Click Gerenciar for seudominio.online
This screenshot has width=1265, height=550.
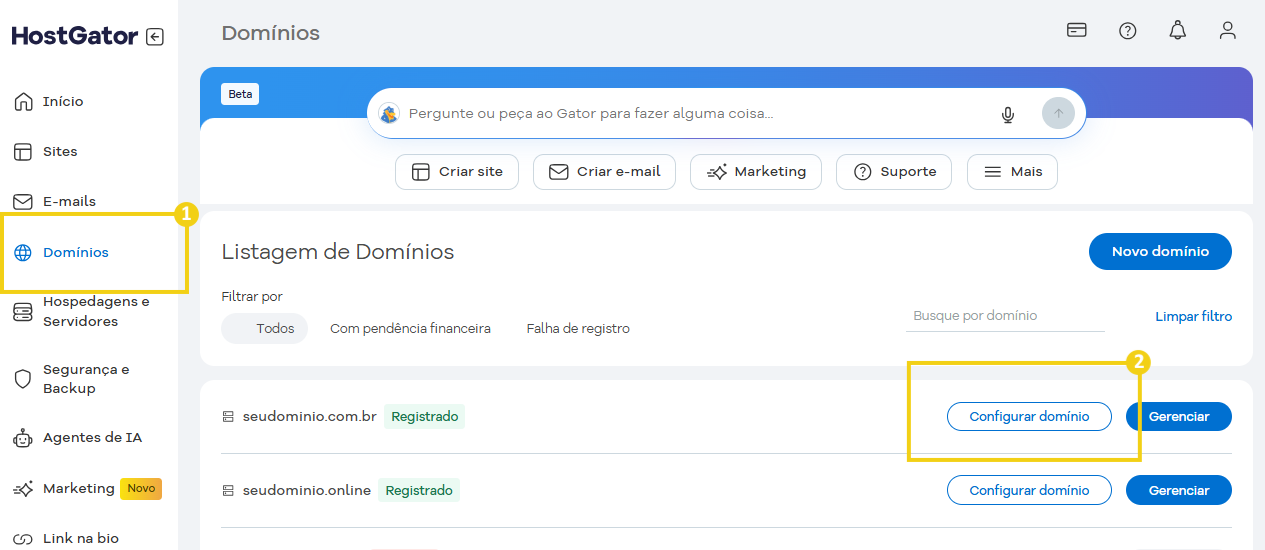pyautogui.click(x=1179, y=490)
